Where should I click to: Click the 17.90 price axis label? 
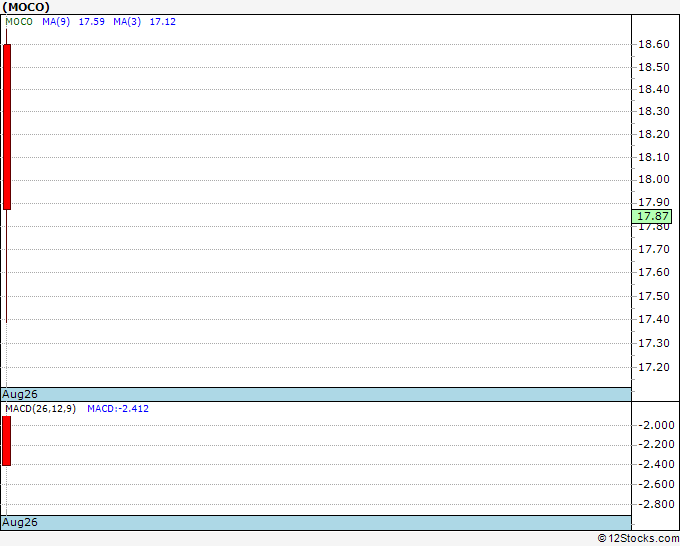point(654,203)
